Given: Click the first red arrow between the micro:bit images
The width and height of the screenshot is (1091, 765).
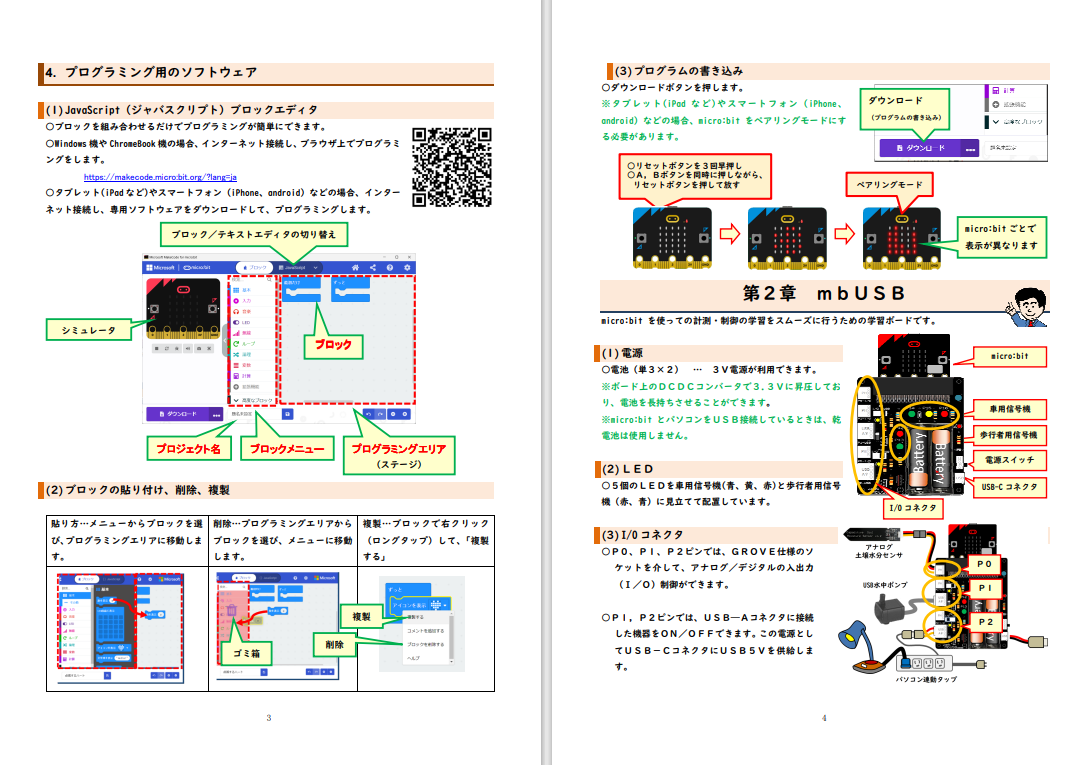Looking at the screenshot, I should coord(730,233).
